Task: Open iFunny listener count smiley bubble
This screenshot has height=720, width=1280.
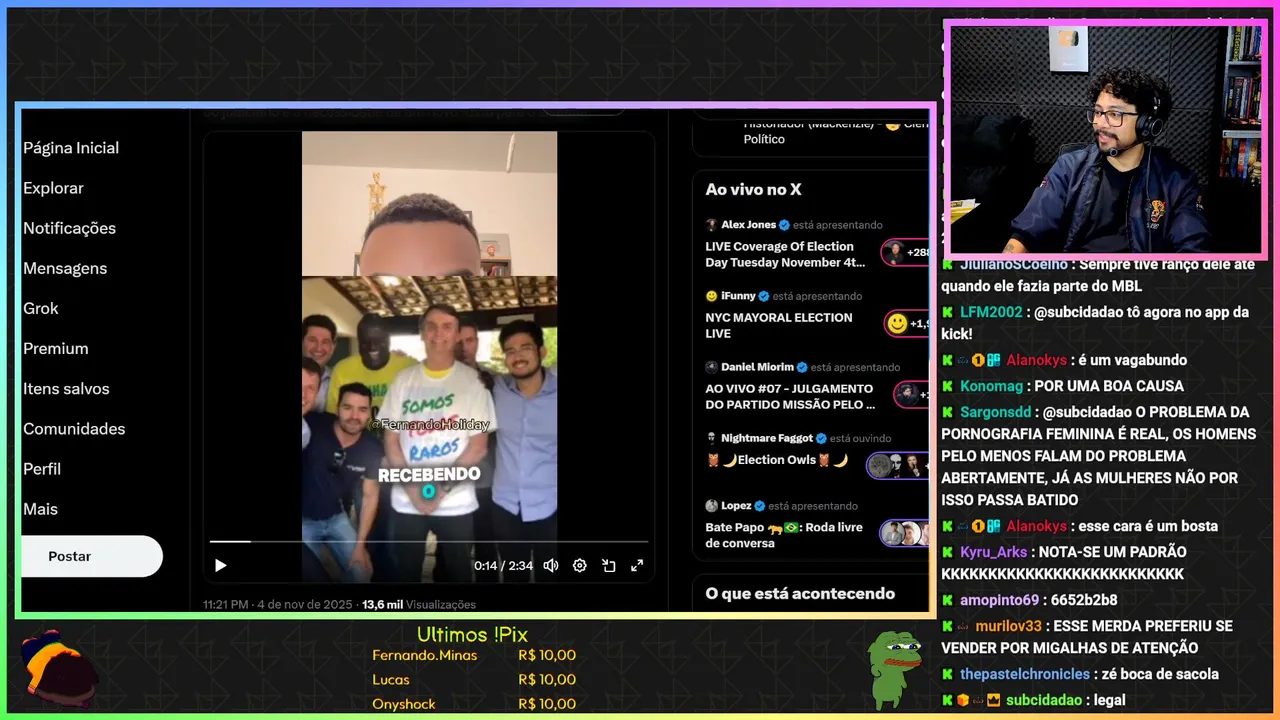Action: [x=907, y=324]
